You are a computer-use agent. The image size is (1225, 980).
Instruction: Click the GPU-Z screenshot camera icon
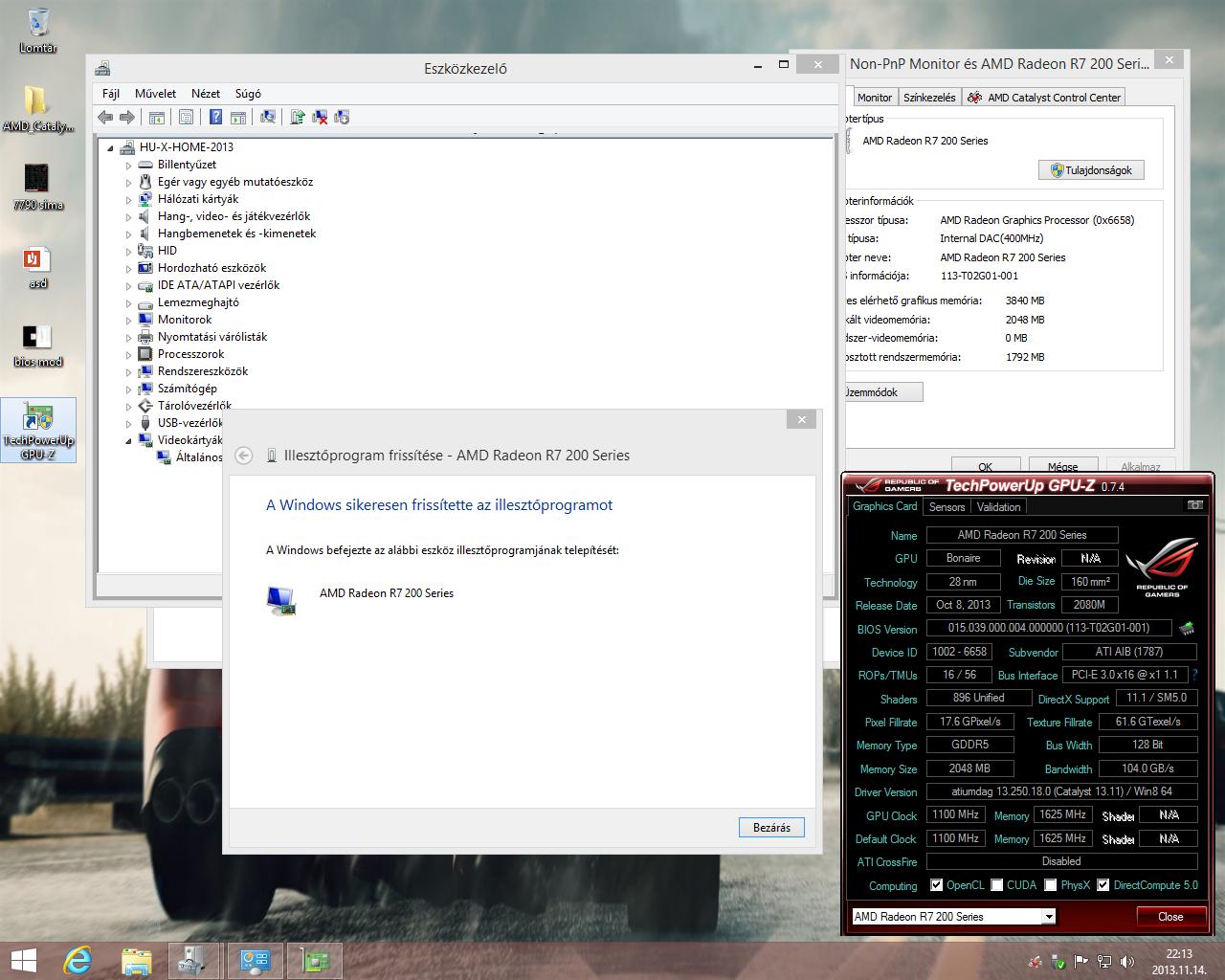pyautogui.click(x=1194, y=505)
